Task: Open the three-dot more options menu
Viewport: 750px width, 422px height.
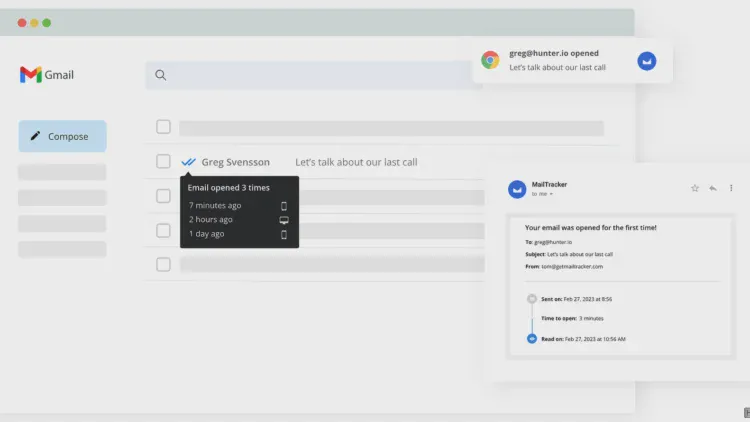Action: [x=731, y=188]
